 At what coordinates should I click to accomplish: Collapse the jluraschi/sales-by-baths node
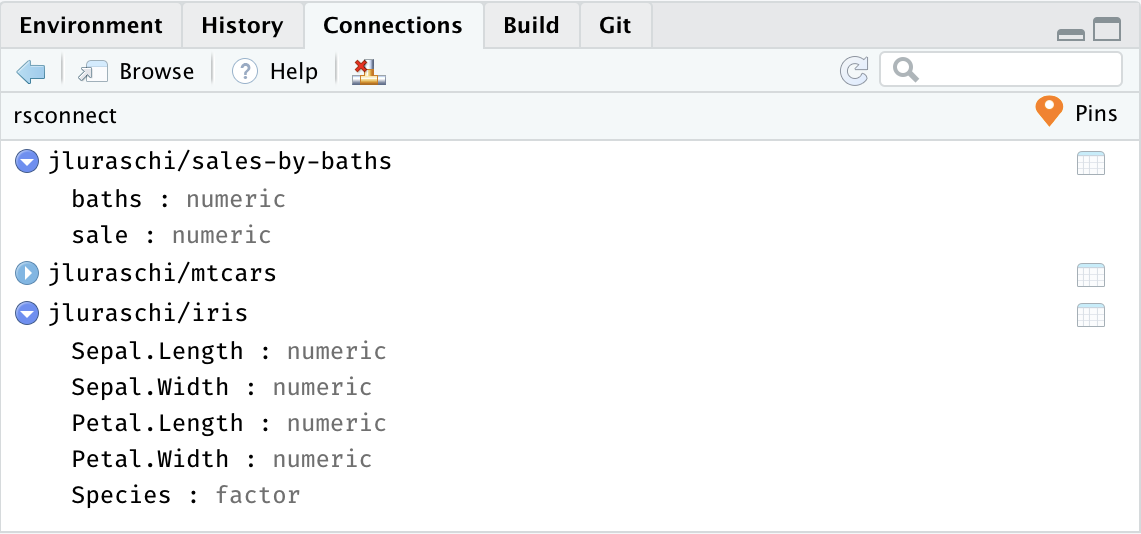pyautogui.click(x=27, y=161)
